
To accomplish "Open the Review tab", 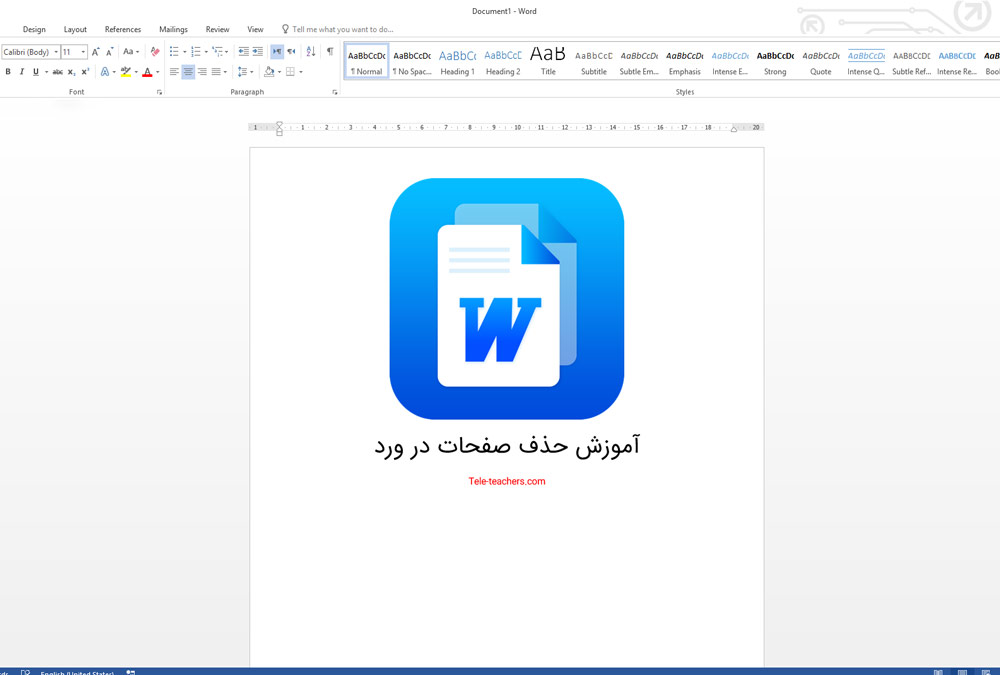I will click(217, 29).
